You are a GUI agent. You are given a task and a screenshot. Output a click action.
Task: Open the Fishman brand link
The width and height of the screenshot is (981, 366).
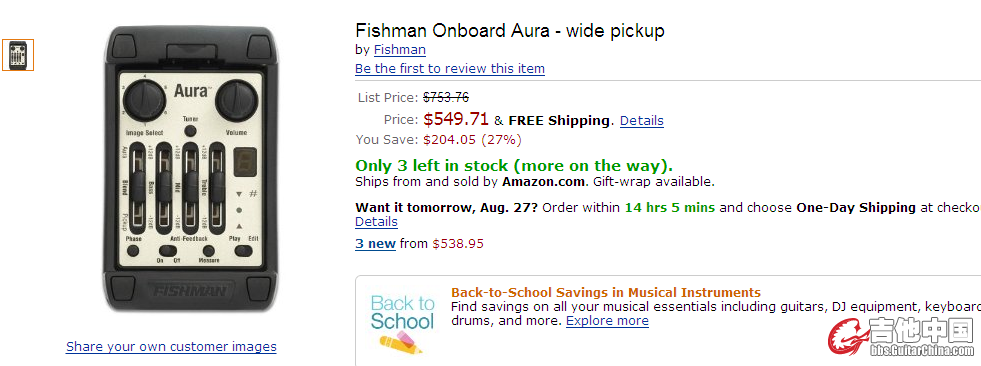click(x=400, y=49)
